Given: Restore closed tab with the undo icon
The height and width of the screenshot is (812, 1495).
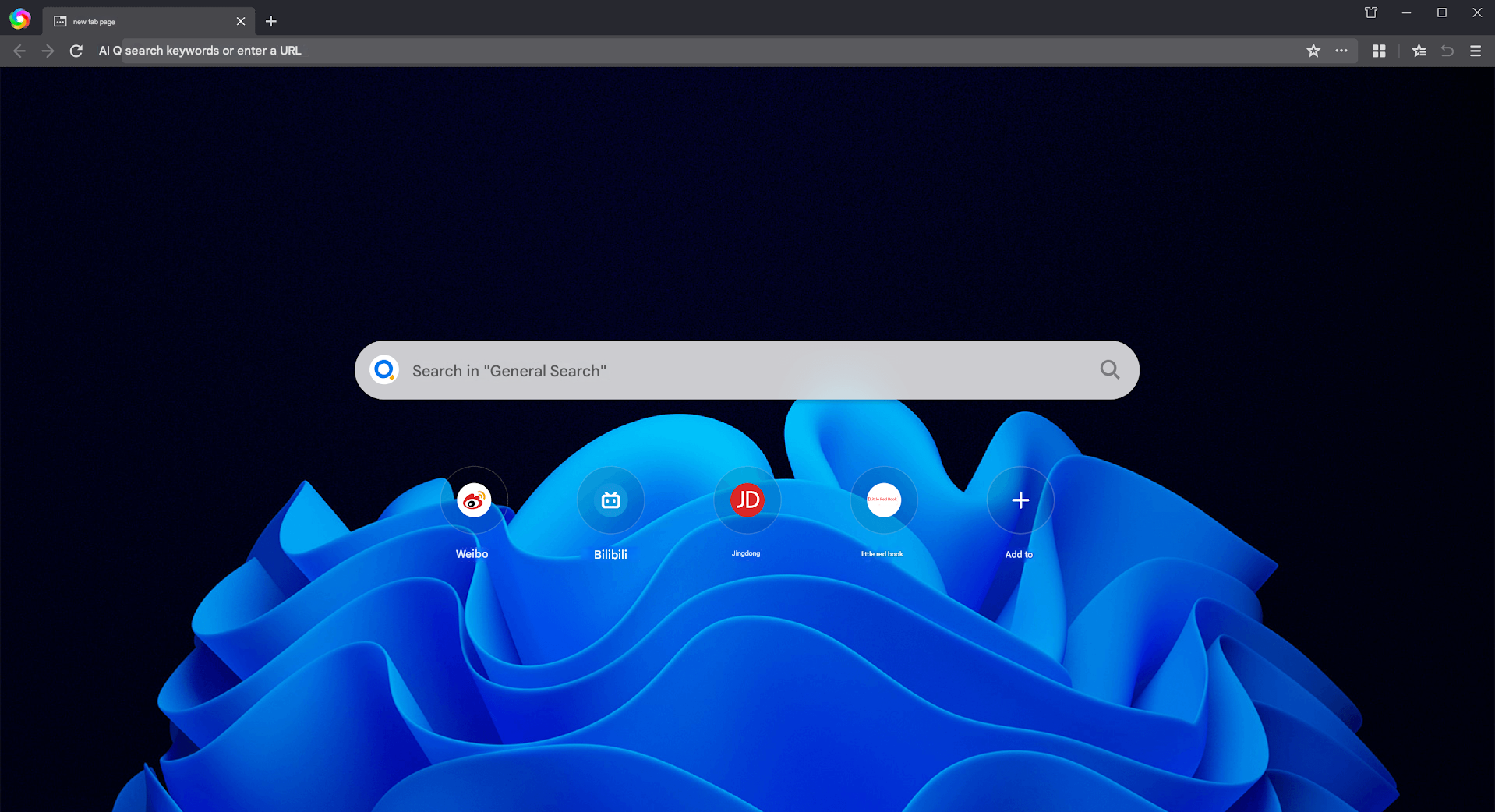Looking at the screenshot, I should (1447, 51).
